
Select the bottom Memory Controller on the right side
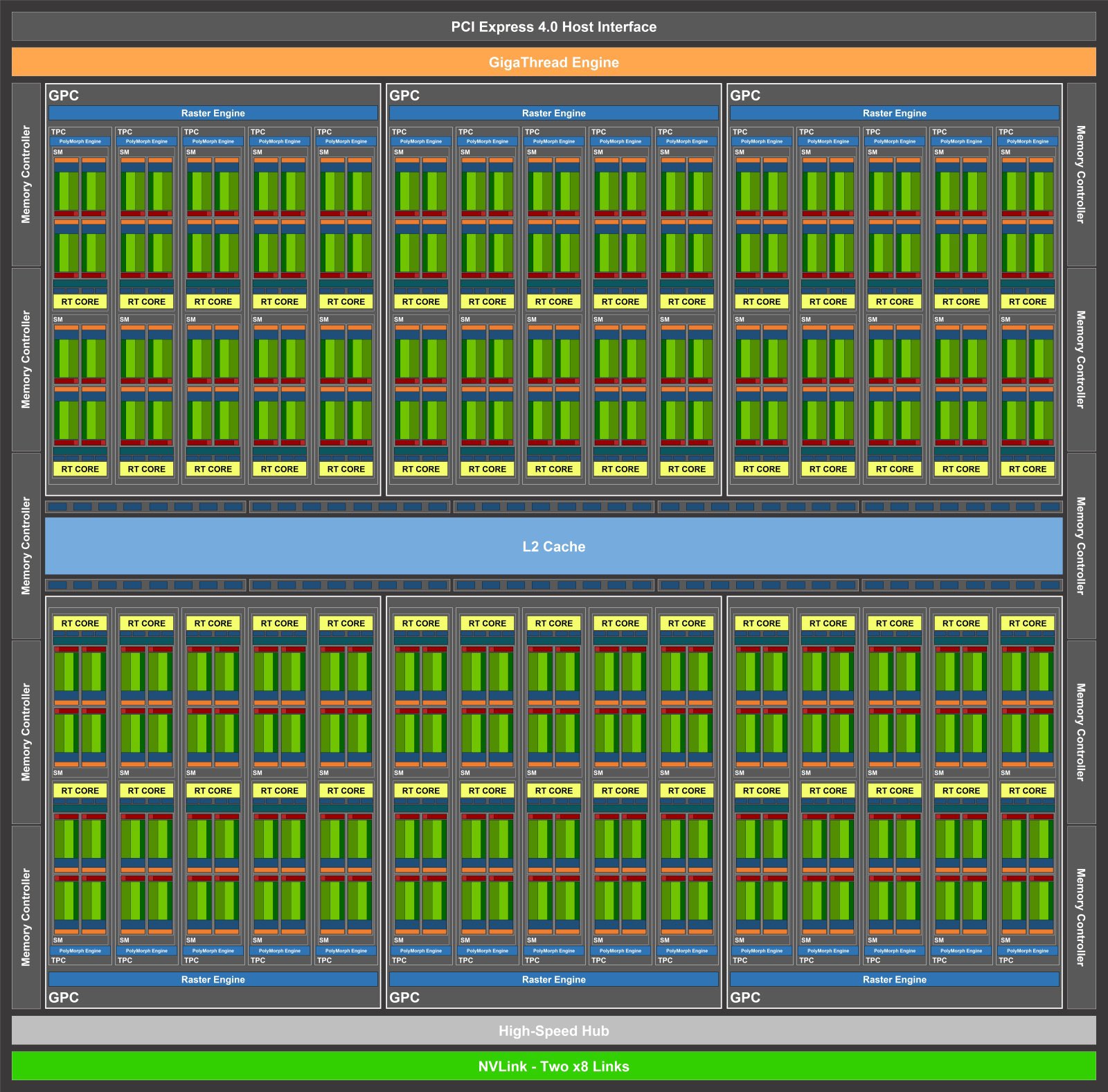[1082, 917]
